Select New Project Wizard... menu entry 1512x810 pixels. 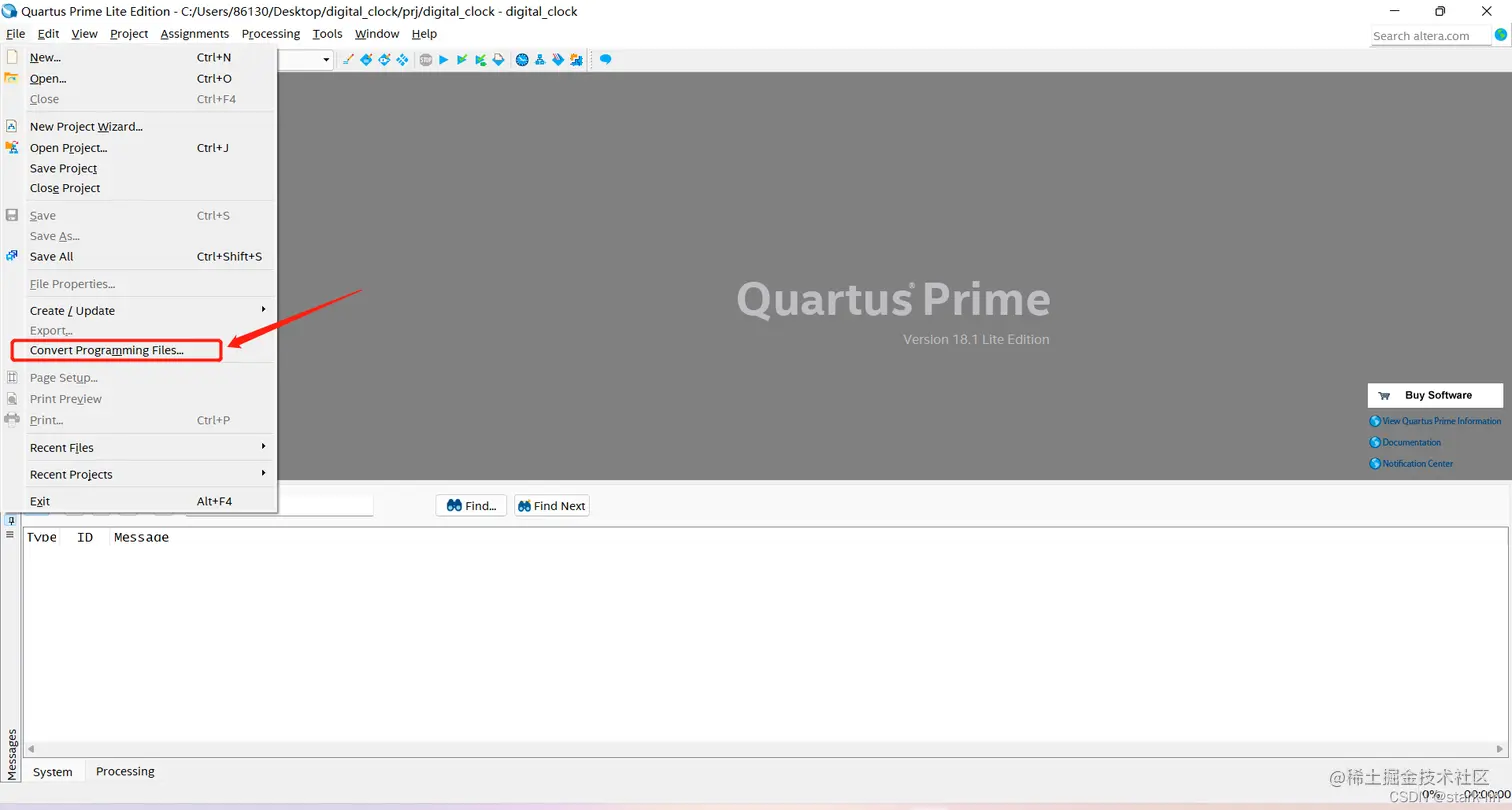click(x=150, y=127)
